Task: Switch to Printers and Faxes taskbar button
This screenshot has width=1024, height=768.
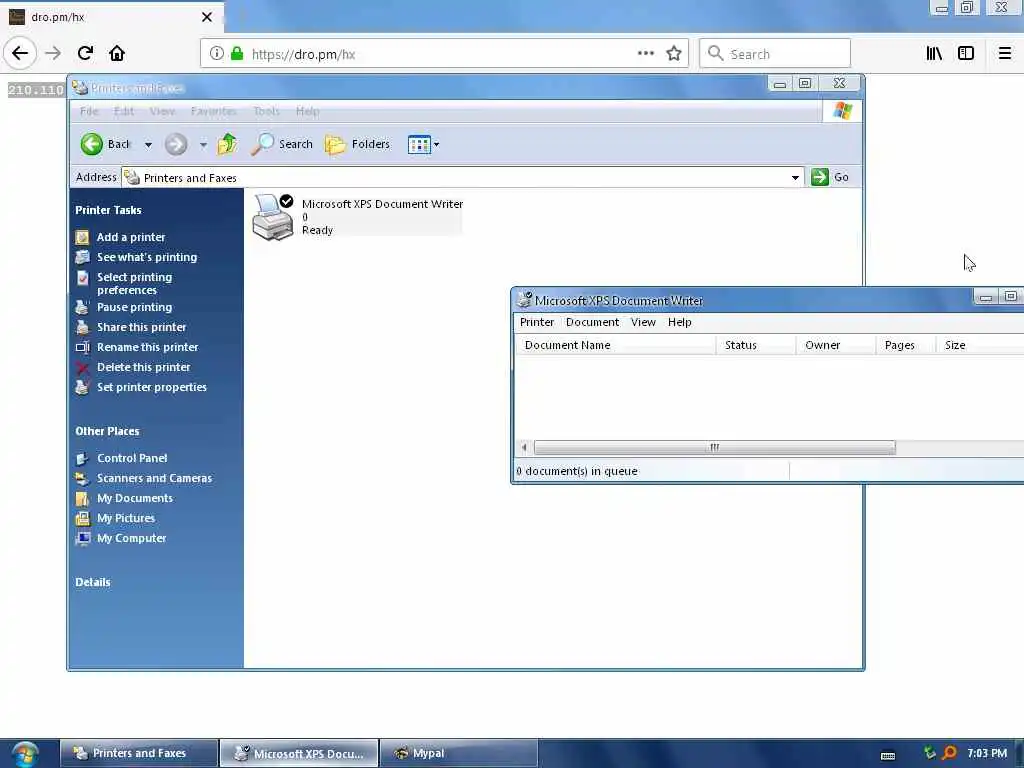Action: pos(139,753)
